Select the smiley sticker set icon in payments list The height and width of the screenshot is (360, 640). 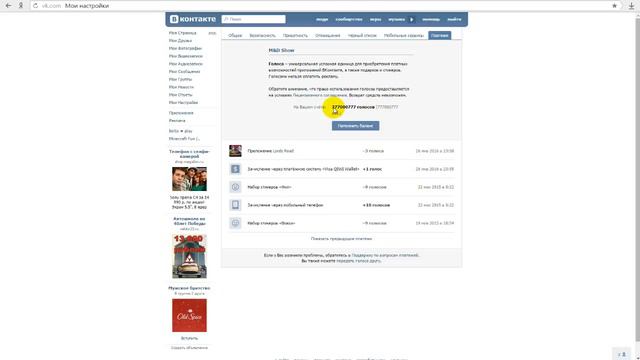[235, 187]
